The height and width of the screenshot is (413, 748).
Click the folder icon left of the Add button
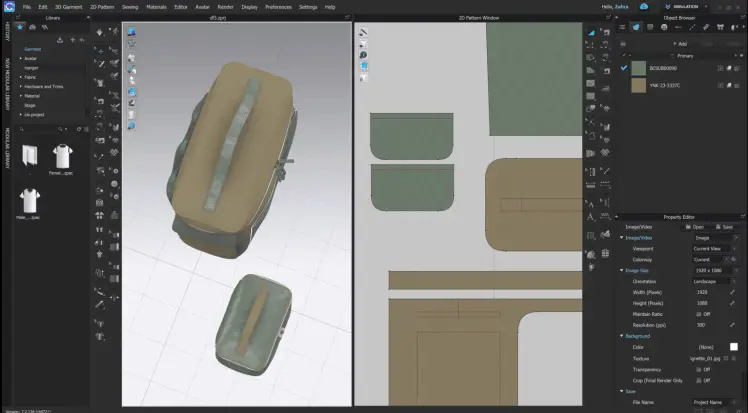coord(623,43)
